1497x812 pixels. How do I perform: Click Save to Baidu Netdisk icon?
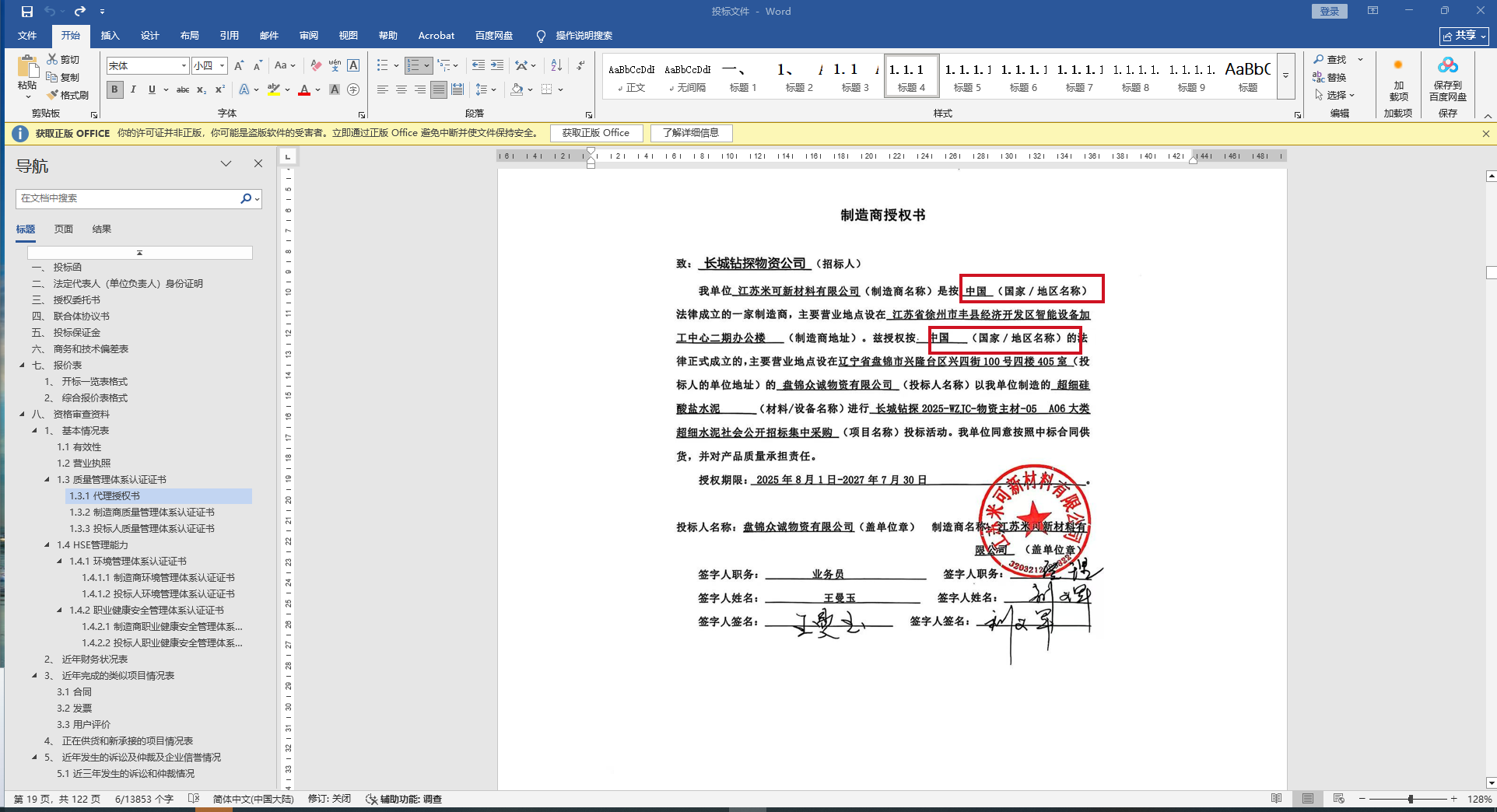(x=1448, y=79)
